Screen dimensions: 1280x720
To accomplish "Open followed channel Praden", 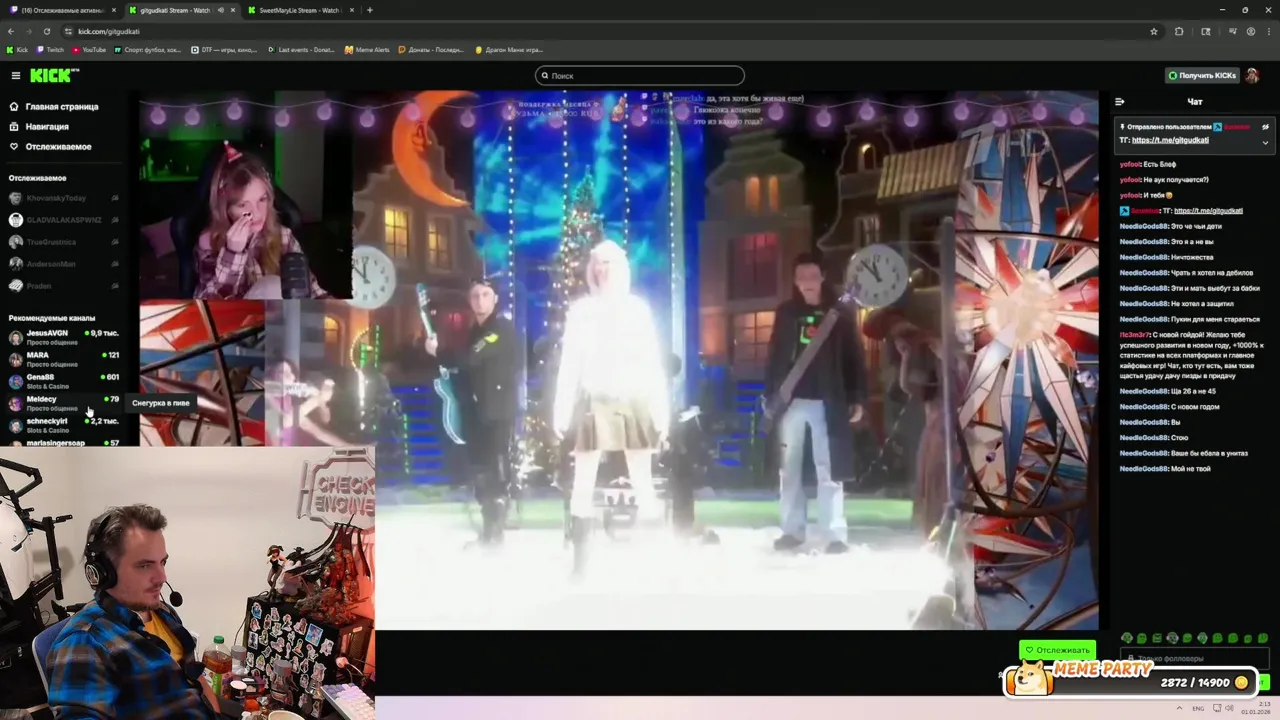I will click(62, 286).
